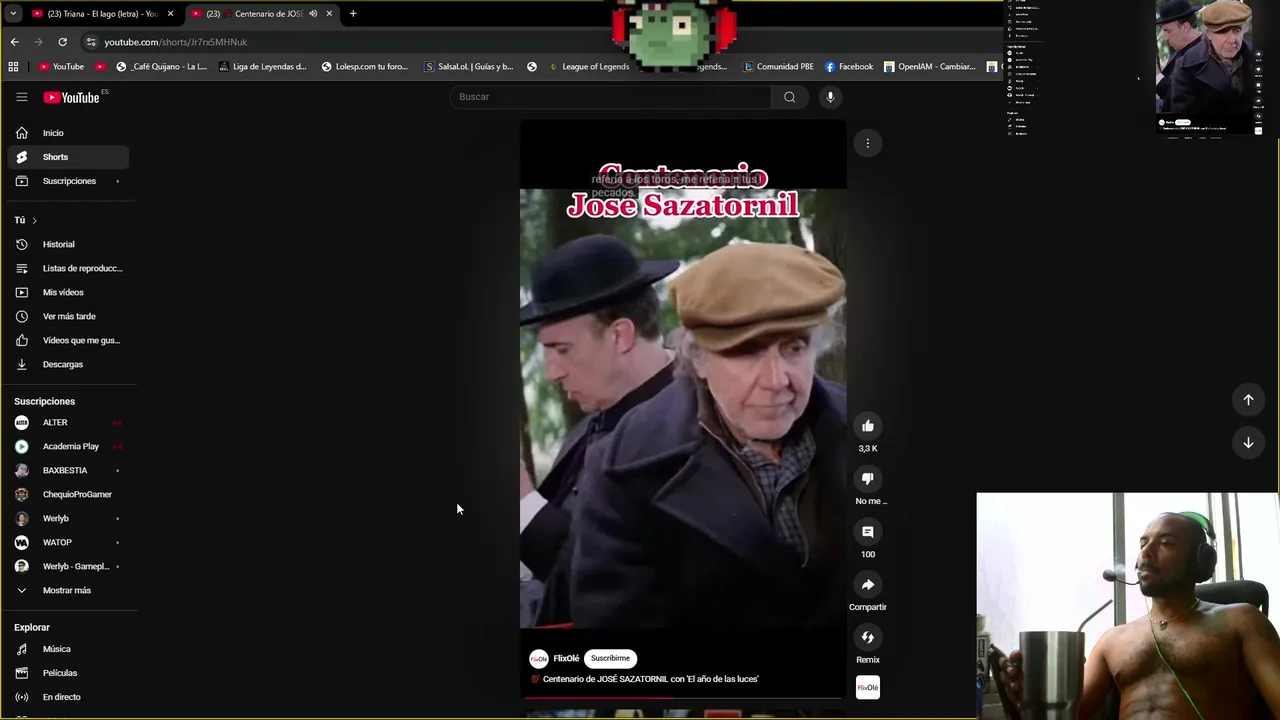
Task: Open the ALTER channel subscription
Action: (68, 422)
